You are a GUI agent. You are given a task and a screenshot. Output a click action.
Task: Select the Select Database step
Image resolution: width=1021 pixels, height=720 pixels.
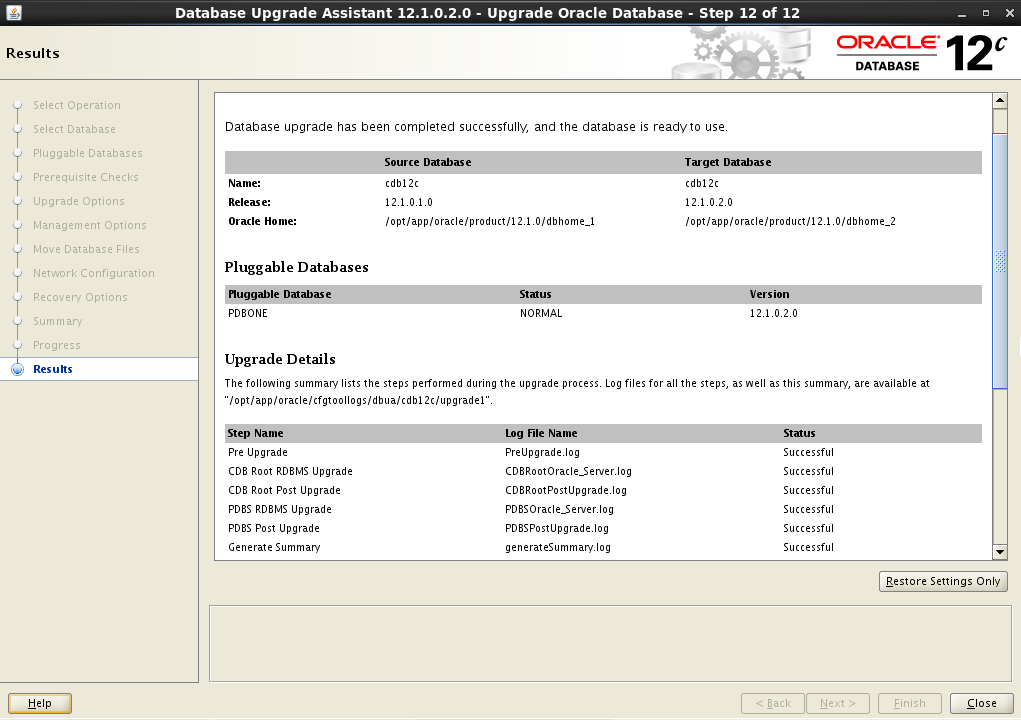(x=74, y=129)
